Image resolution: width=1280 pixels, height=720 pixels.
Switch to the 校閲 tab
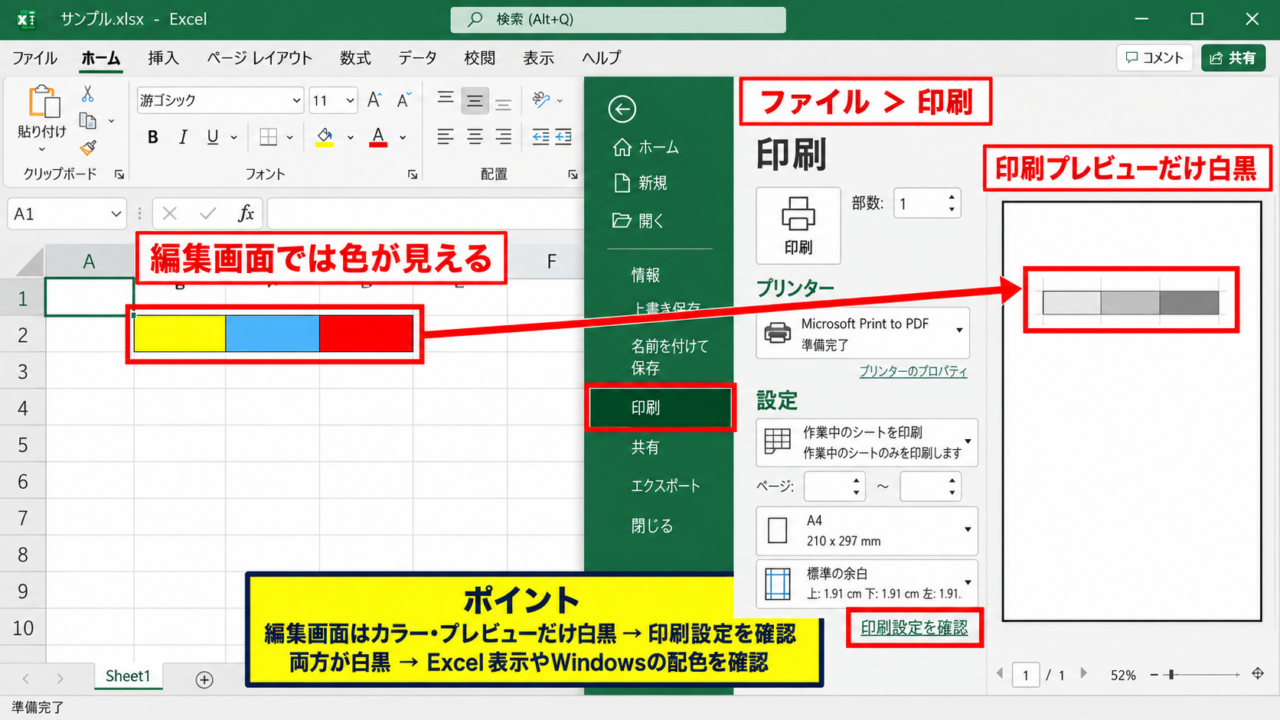(479, 58)
